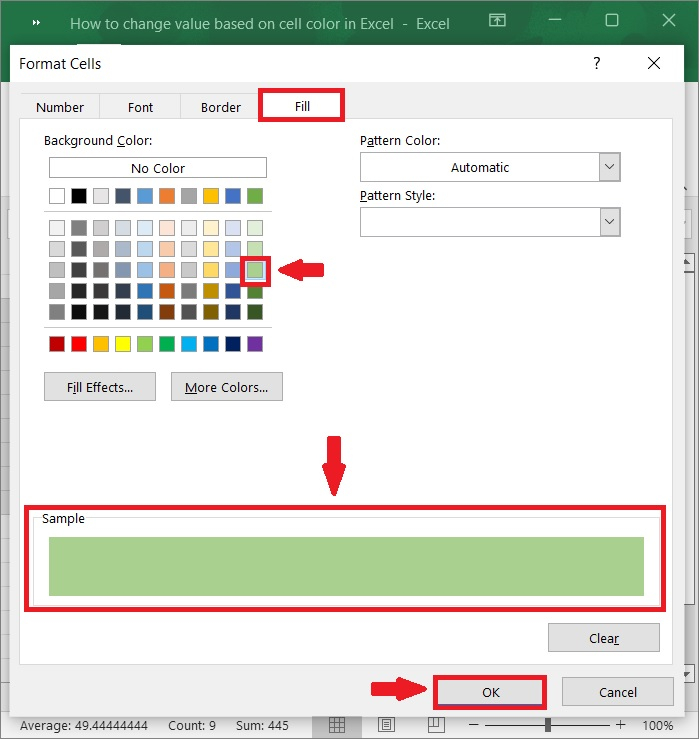The image size is (700, 739).
Task: Click the zoom slider handle
Action: click(x=548, y=725)
